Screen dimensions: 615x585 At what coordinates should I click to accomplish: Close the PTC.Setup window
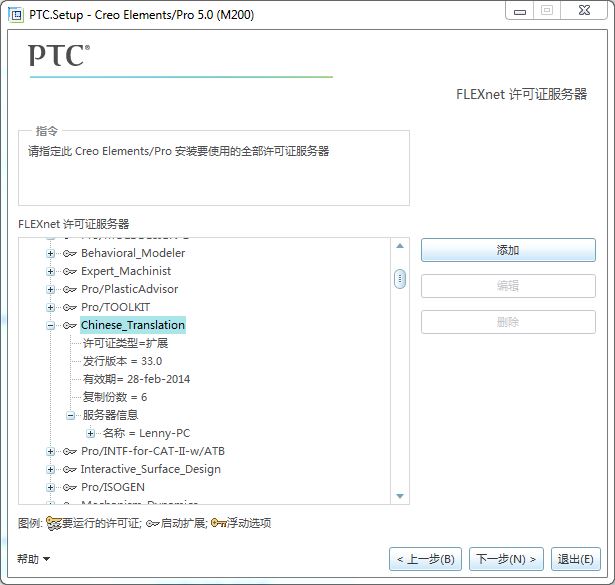[x=584, y=11]
